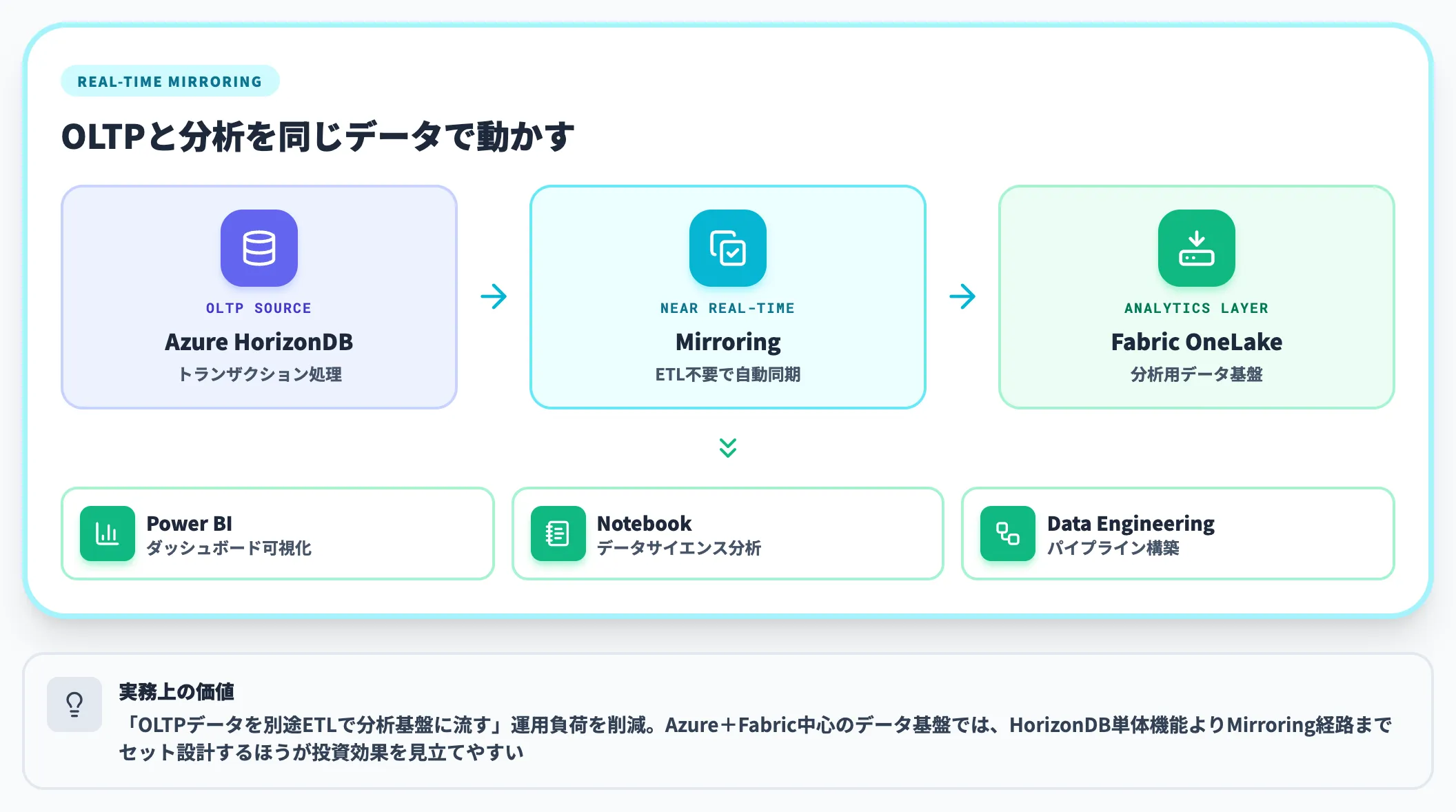Open the Azure HorizonDB card

point(259,297)
